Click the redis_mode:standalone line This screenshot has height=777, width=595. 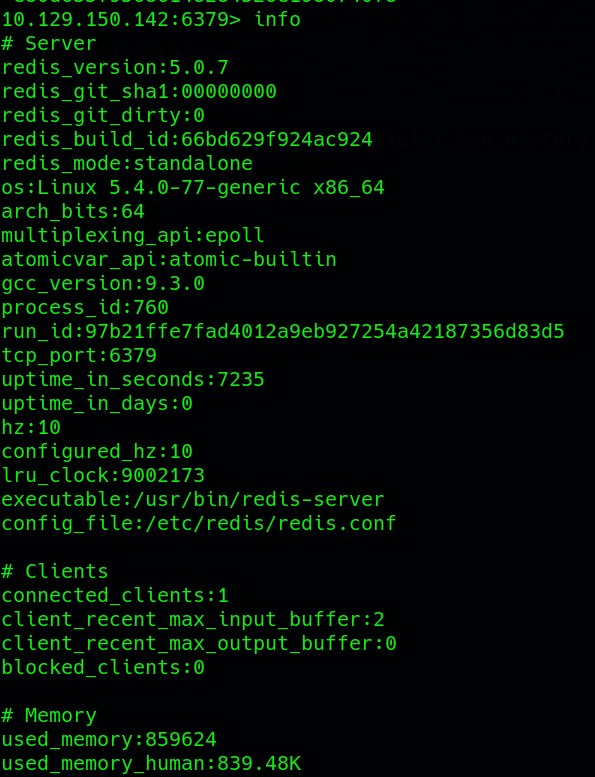coord(127,164)
